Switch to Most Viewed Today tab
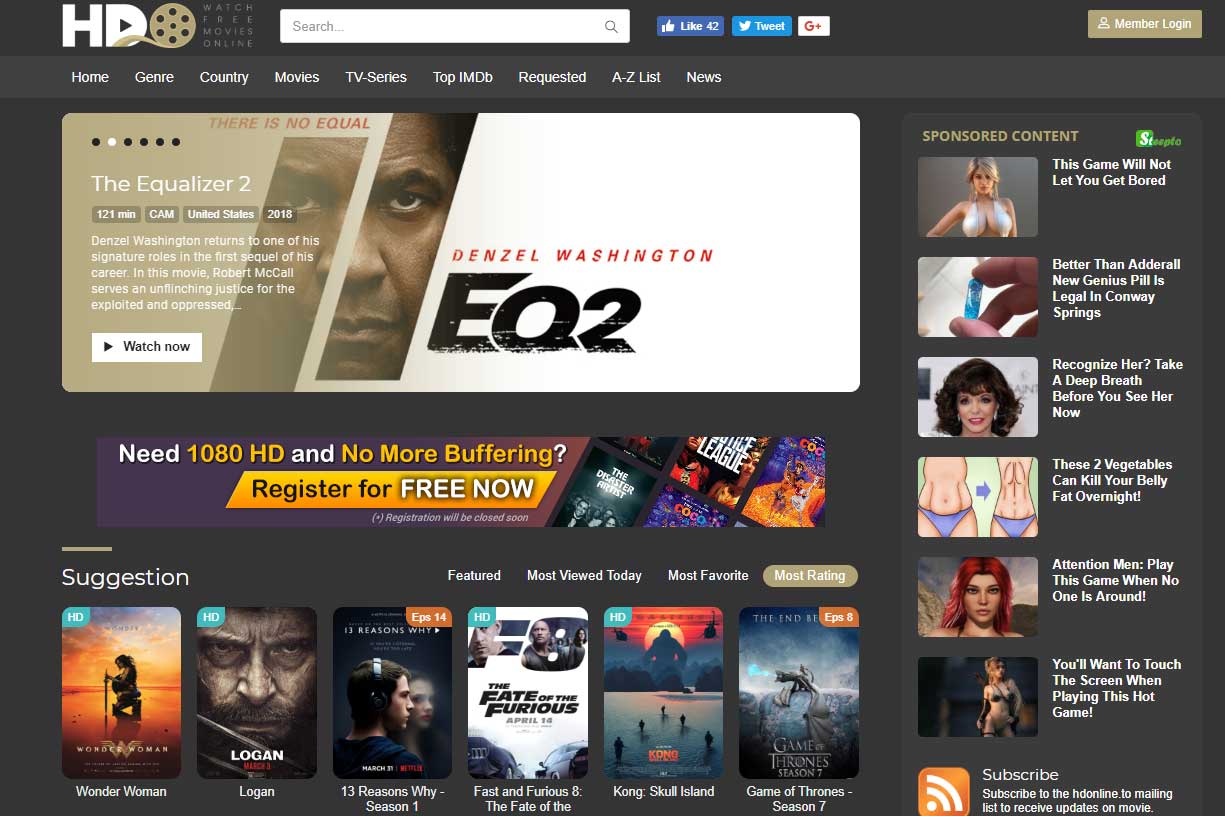The width and height of the screenshot is (1225, 816). tap(584, 575)
